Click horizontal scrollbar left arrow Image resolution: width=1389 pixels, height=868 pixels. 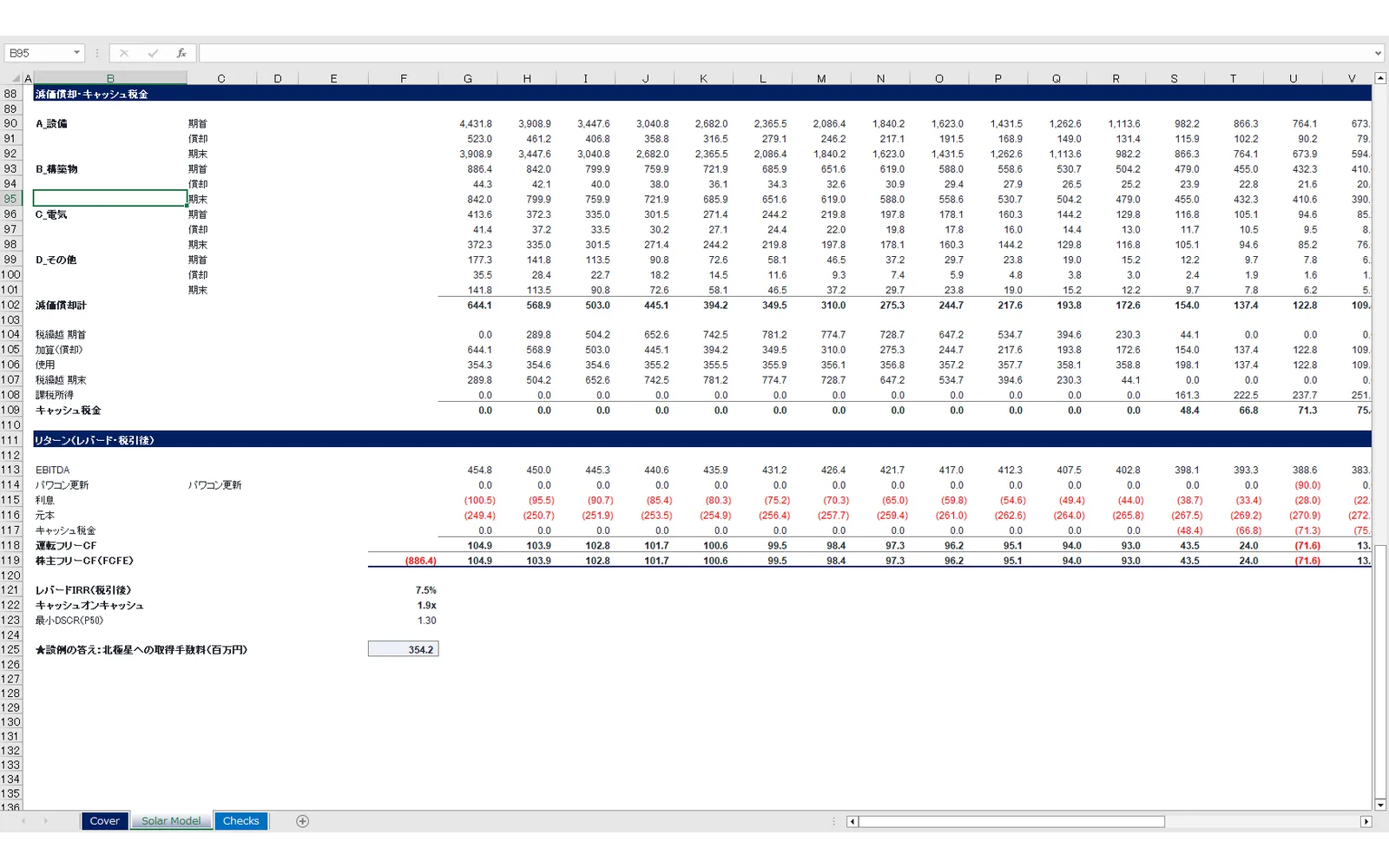pos(852,821)
